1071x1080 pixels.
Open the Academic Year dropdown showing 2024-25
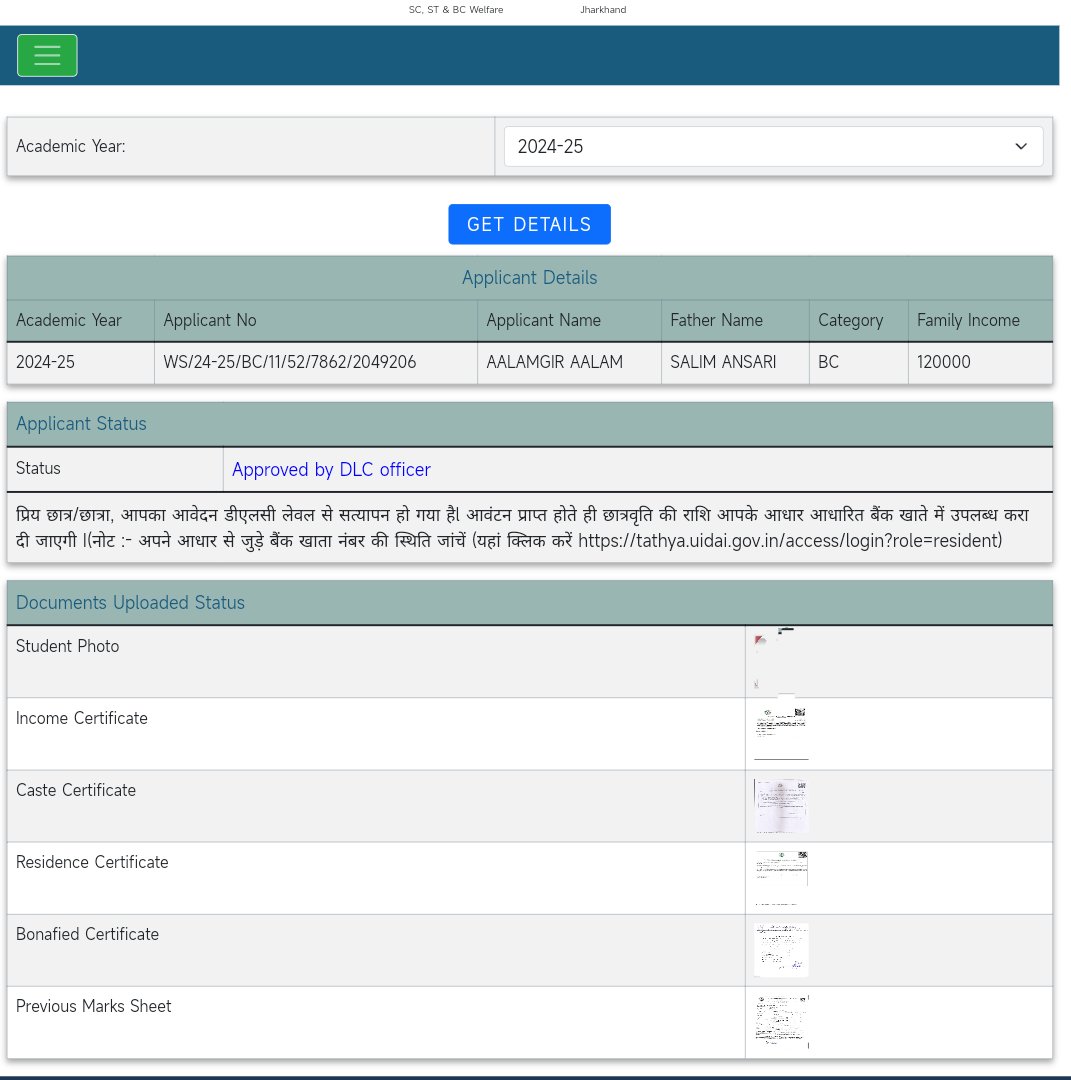(x=773, y=146)
